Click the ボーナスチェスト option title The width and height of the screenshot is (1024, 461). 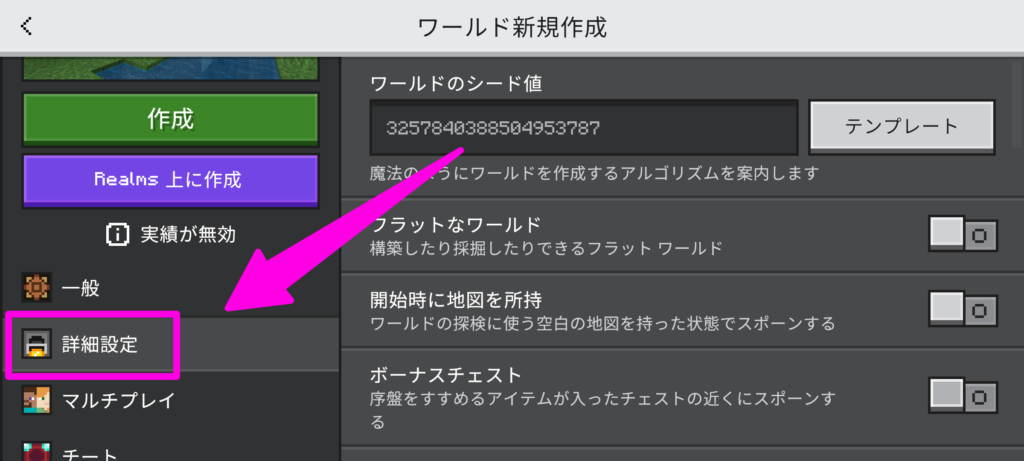(x=446, y=375)
